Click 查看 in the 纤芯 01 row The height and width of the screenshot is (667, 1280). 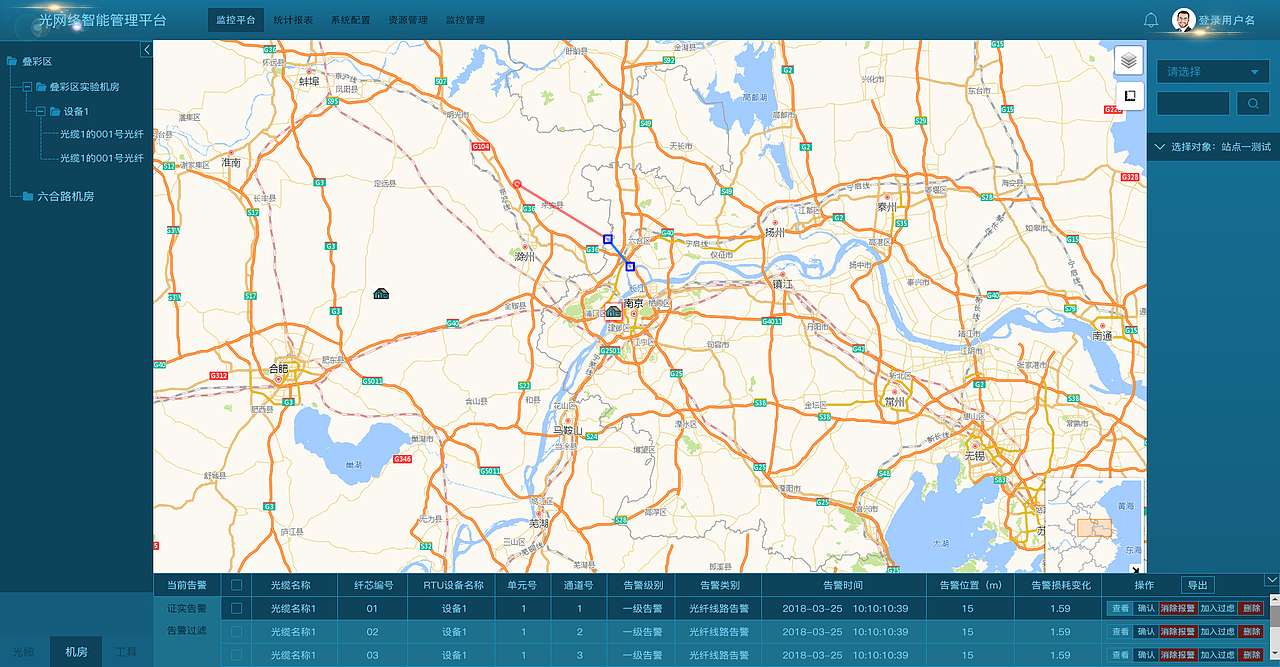pos(1119,608)
